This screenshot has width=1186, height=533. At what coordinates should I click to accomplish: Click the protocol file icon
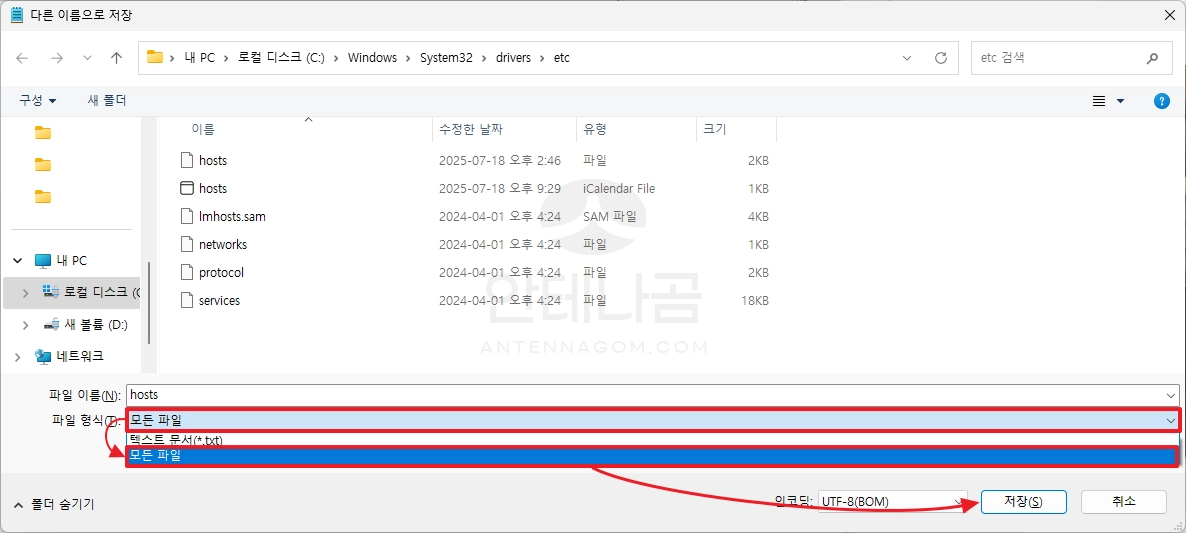pyautogui.click(x=187, y=272)
